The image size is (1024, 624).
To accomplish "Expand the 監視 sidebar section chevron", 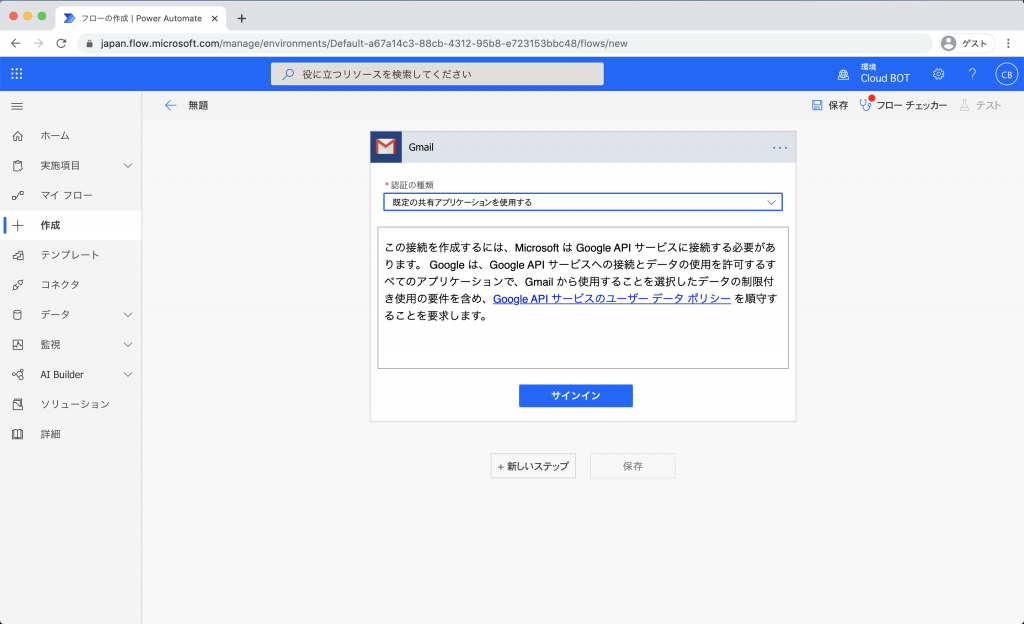I will [128, 345].
